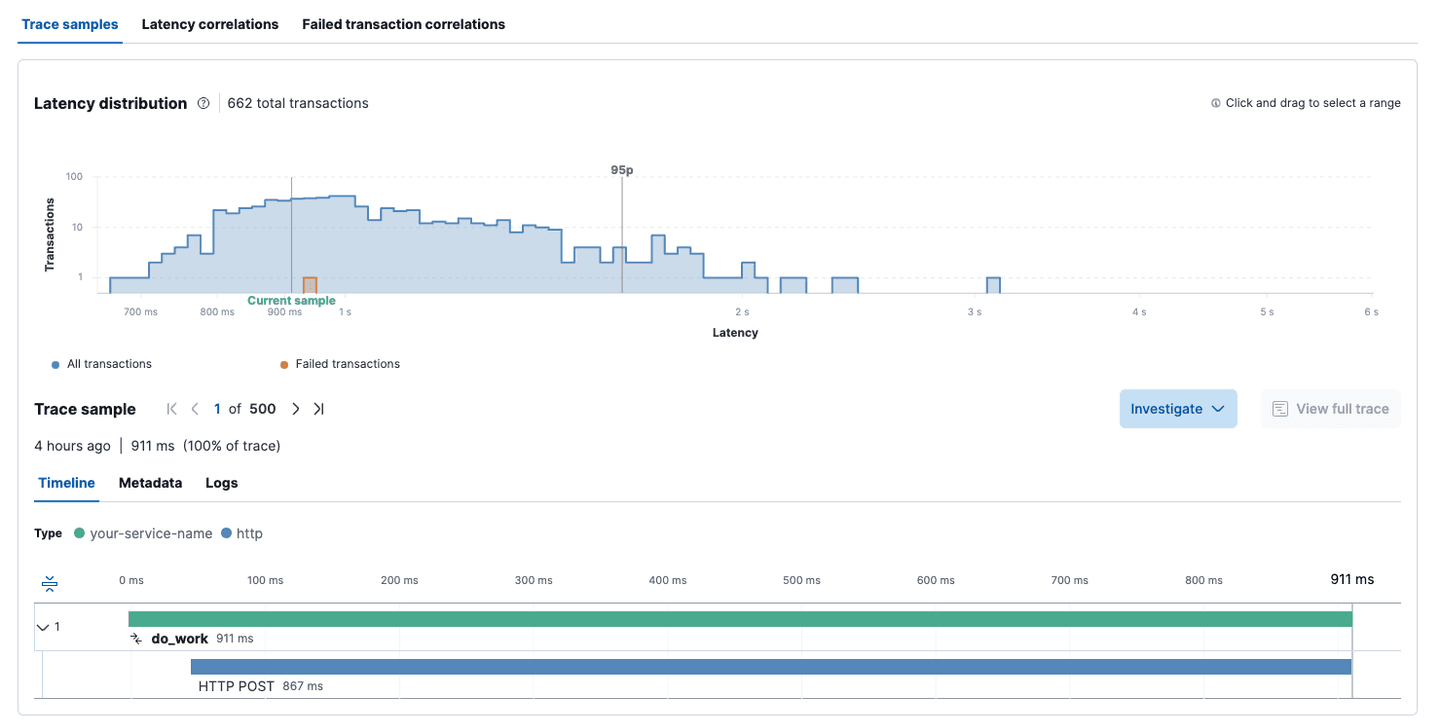Switch to the Logs tab
The image size is (1440, 728).
coord(221,483)
